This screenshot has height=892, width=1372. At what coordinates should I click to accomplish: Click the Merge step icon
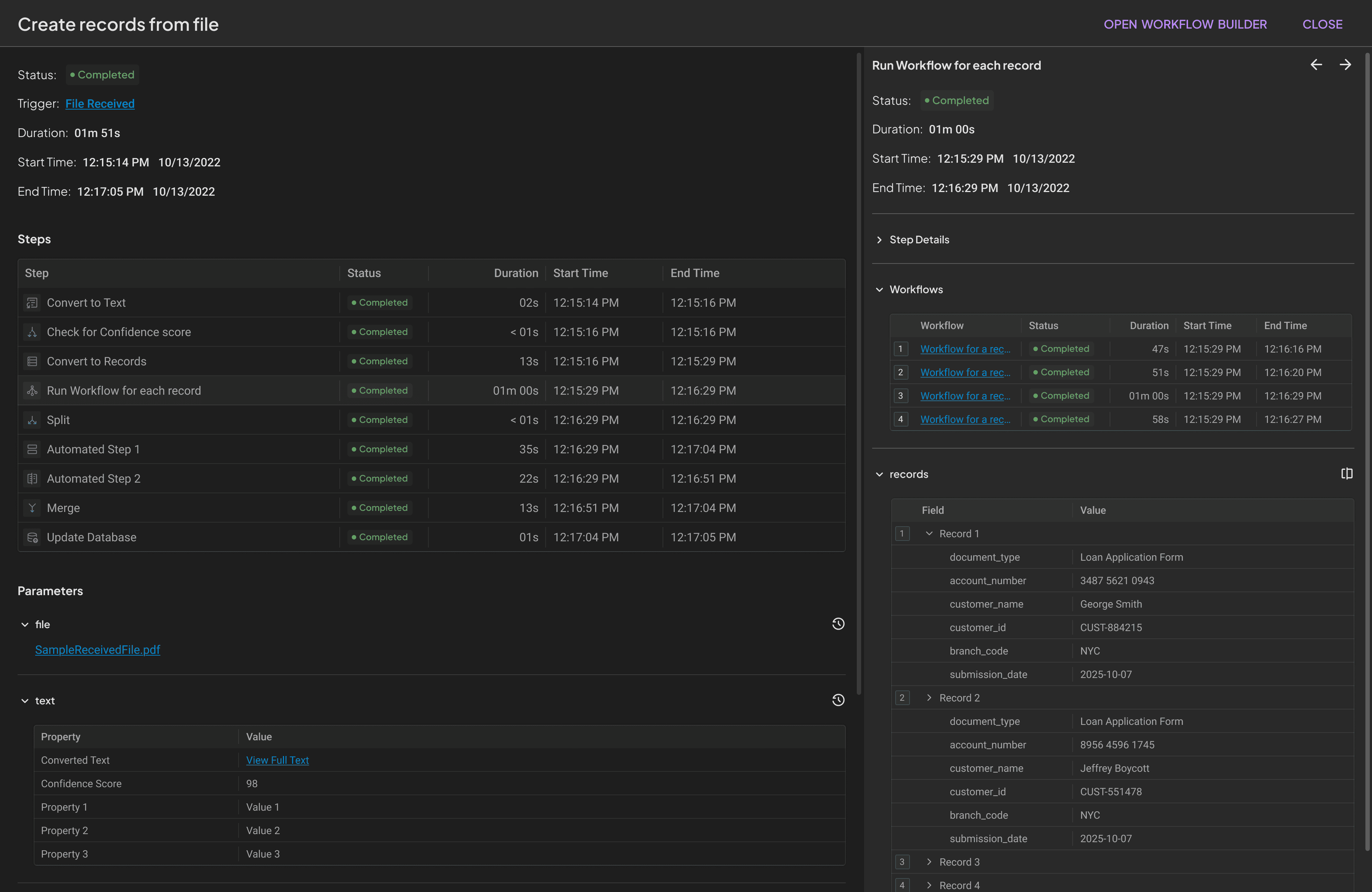[32, 508]
